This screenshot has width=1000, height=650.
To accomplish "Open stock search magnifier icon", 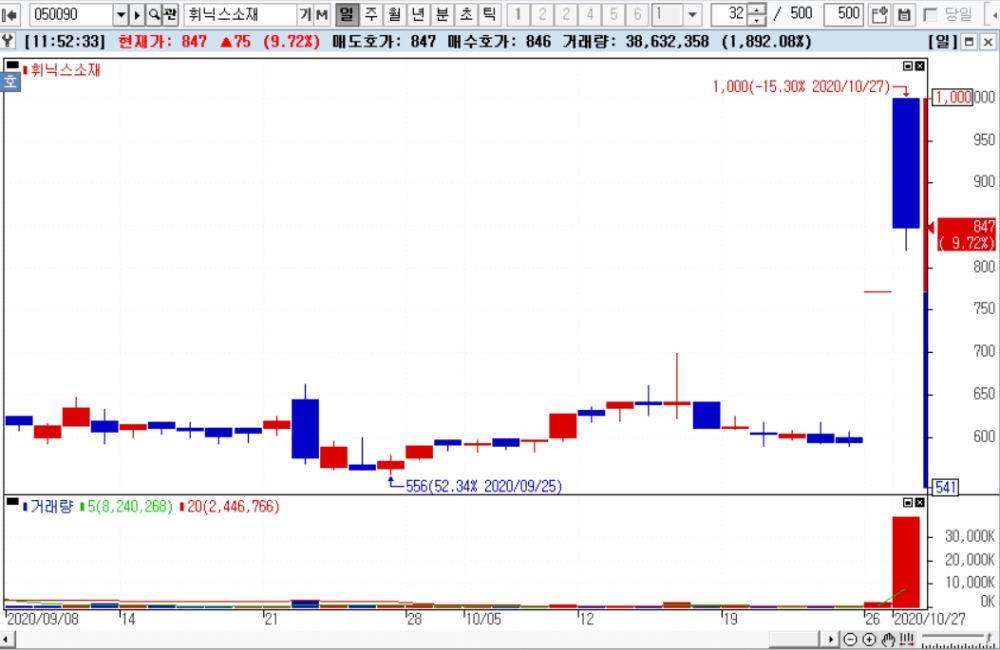I will [154, 14].
